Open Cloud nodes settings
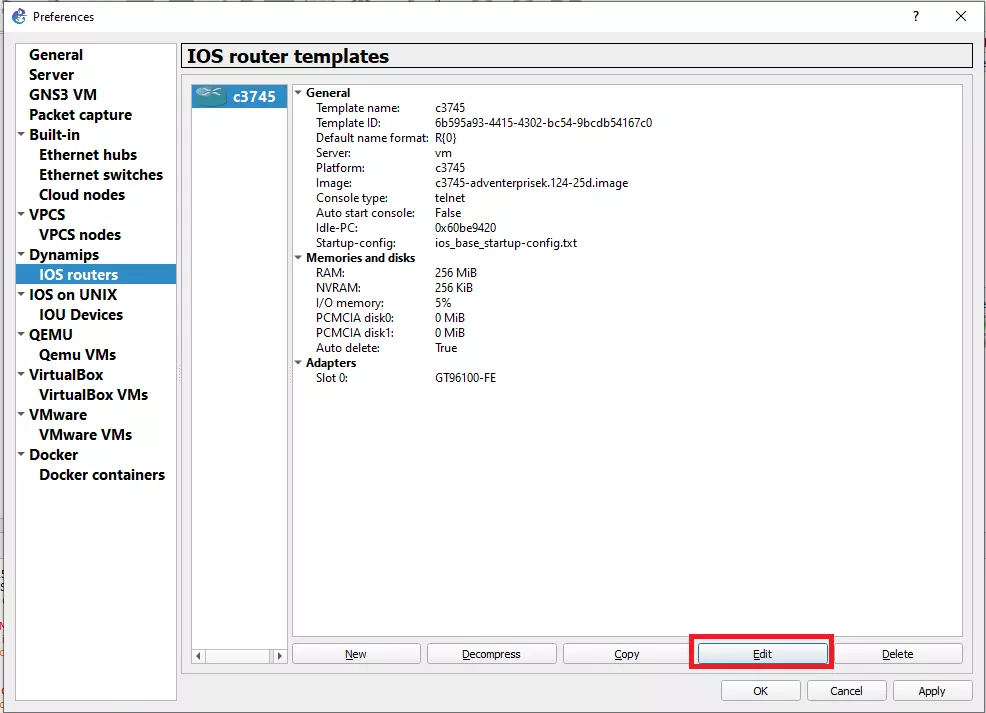This screenshot has width=986, height=713. tap(82, 195)
